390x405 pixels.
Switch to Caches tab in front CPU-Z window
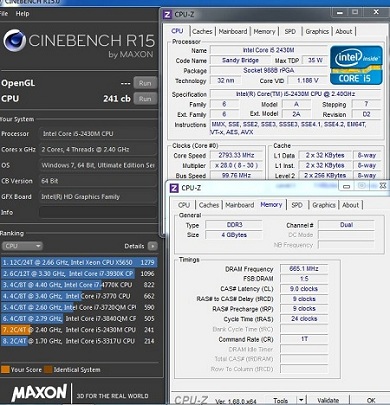[209, 205]
